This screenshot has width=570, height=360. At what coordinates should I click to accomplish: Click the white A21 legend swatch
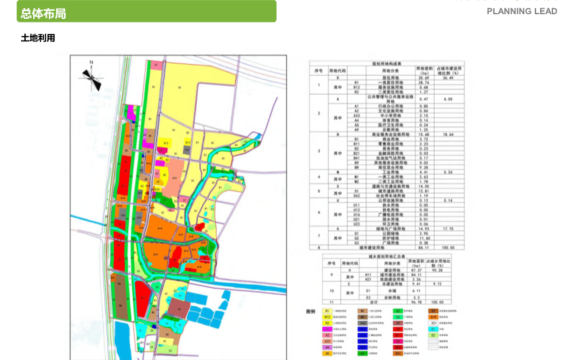tap(433, 323)
